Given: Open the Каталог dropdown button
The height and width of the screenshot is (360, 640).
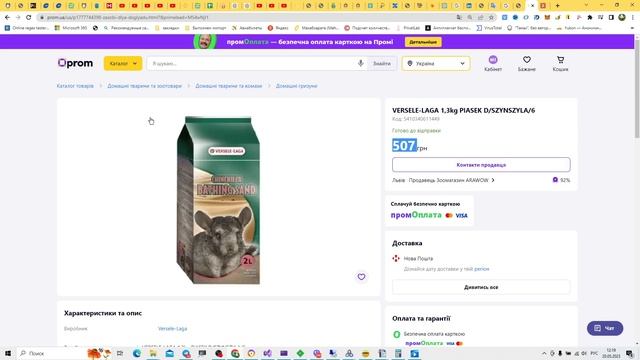Looking at the screenshot, I should pyautogui.click(x=123, y=63).
